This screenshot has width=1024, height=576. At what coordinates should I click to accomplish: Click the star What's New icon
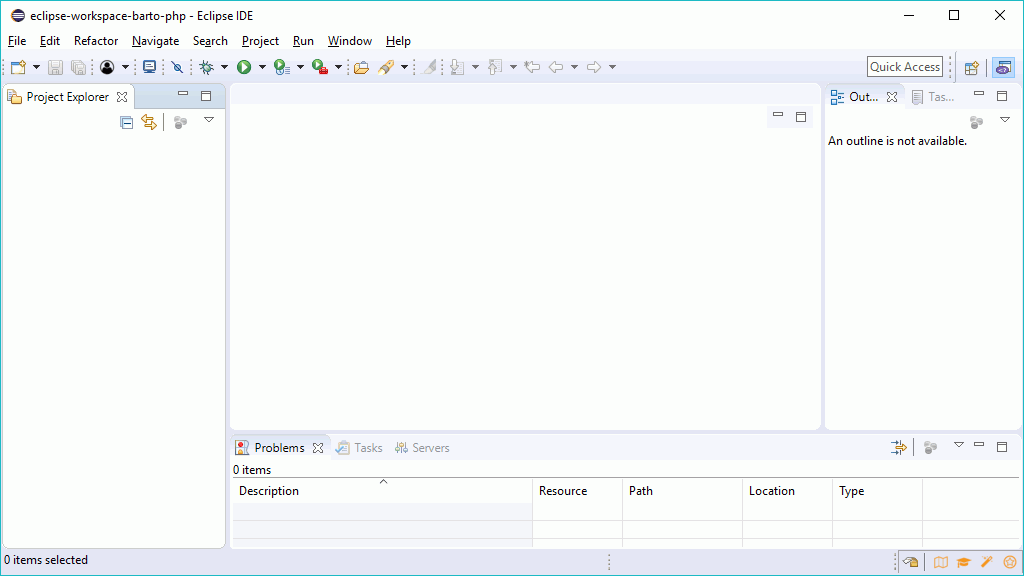pyautogui.click(x=1010, y=562)
